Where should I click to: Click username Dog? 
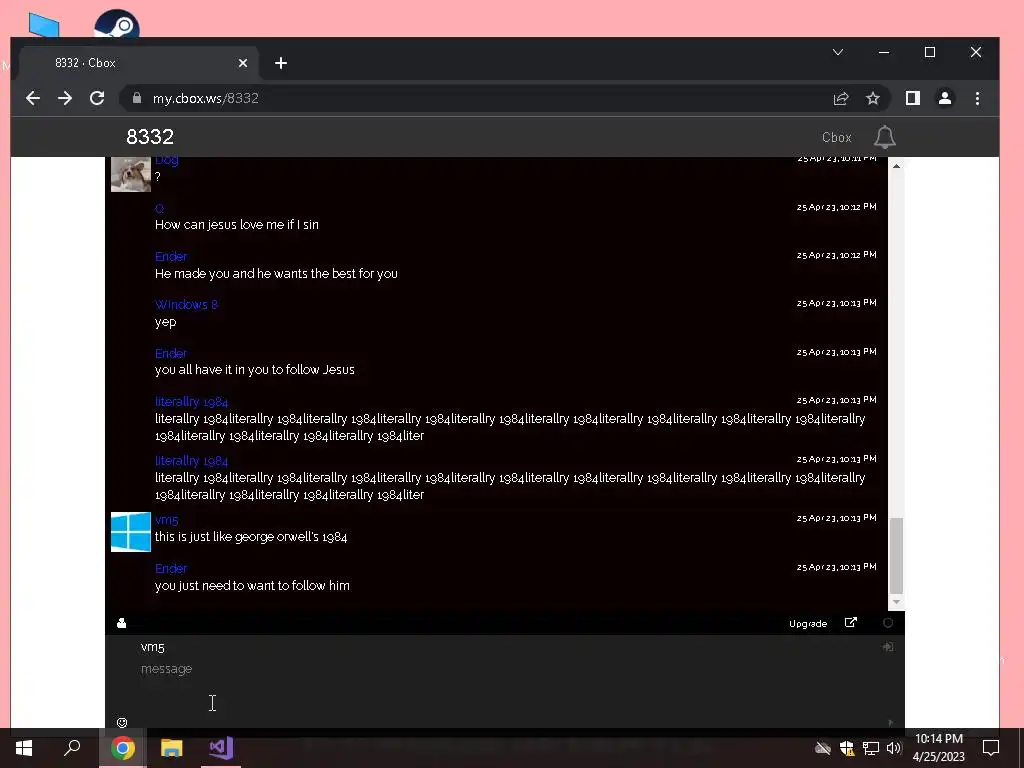167,160
